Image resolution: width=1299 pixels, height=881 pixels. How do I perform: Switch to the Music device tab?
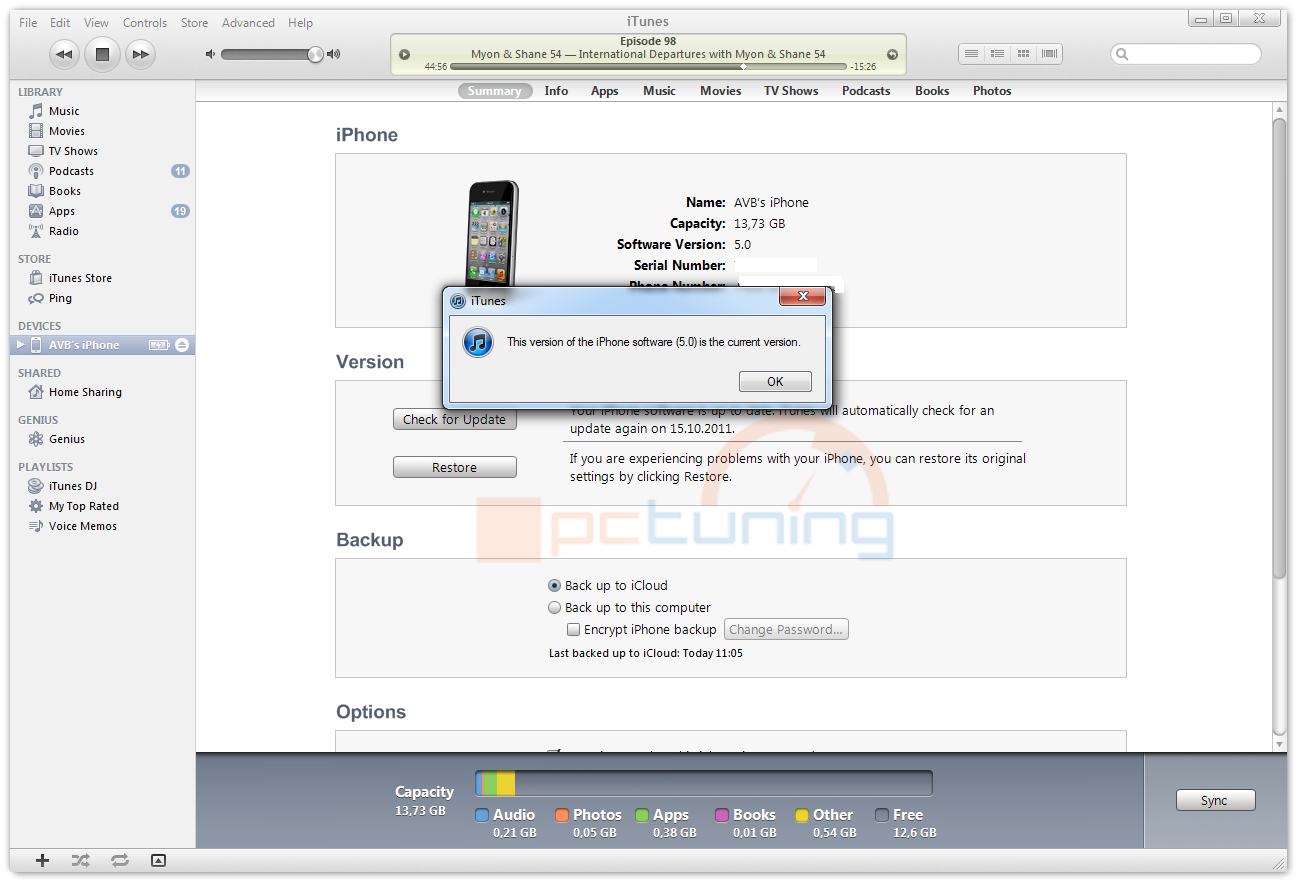659,91
